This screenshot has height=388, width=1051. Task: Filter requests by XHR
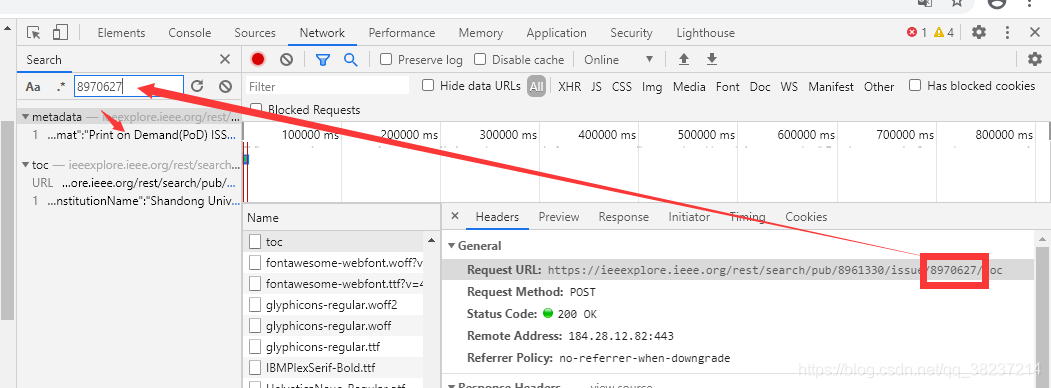point(570,86)
